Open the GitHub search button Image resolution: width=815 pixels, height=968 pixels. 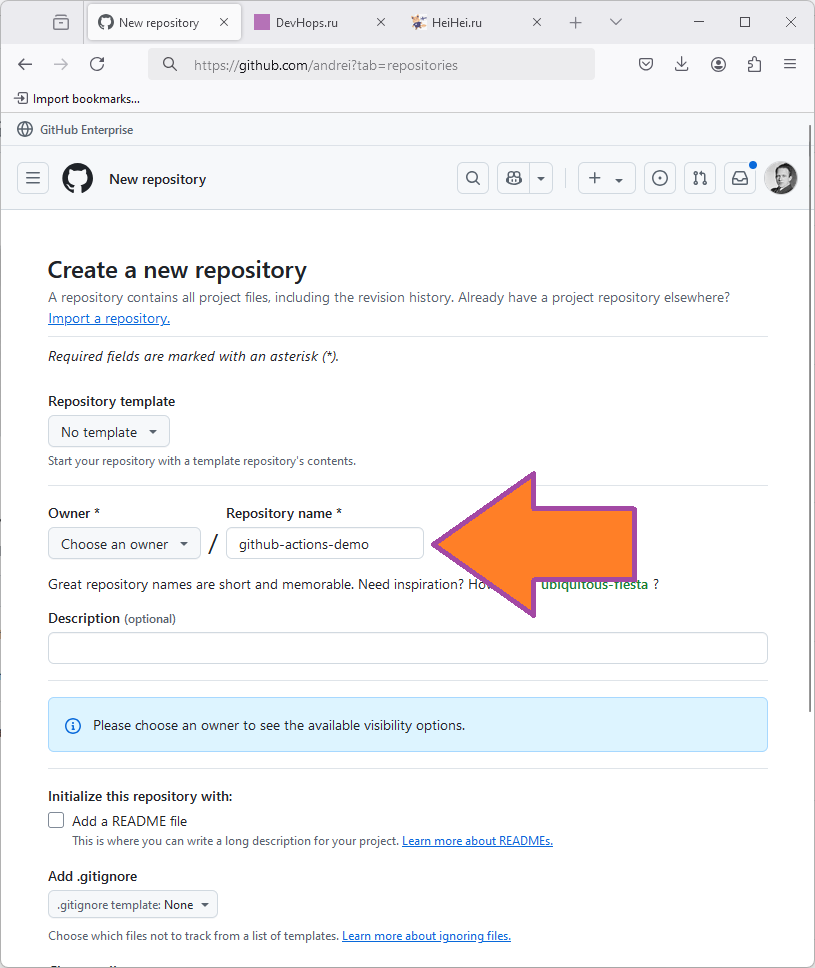[x=473, y=178]
